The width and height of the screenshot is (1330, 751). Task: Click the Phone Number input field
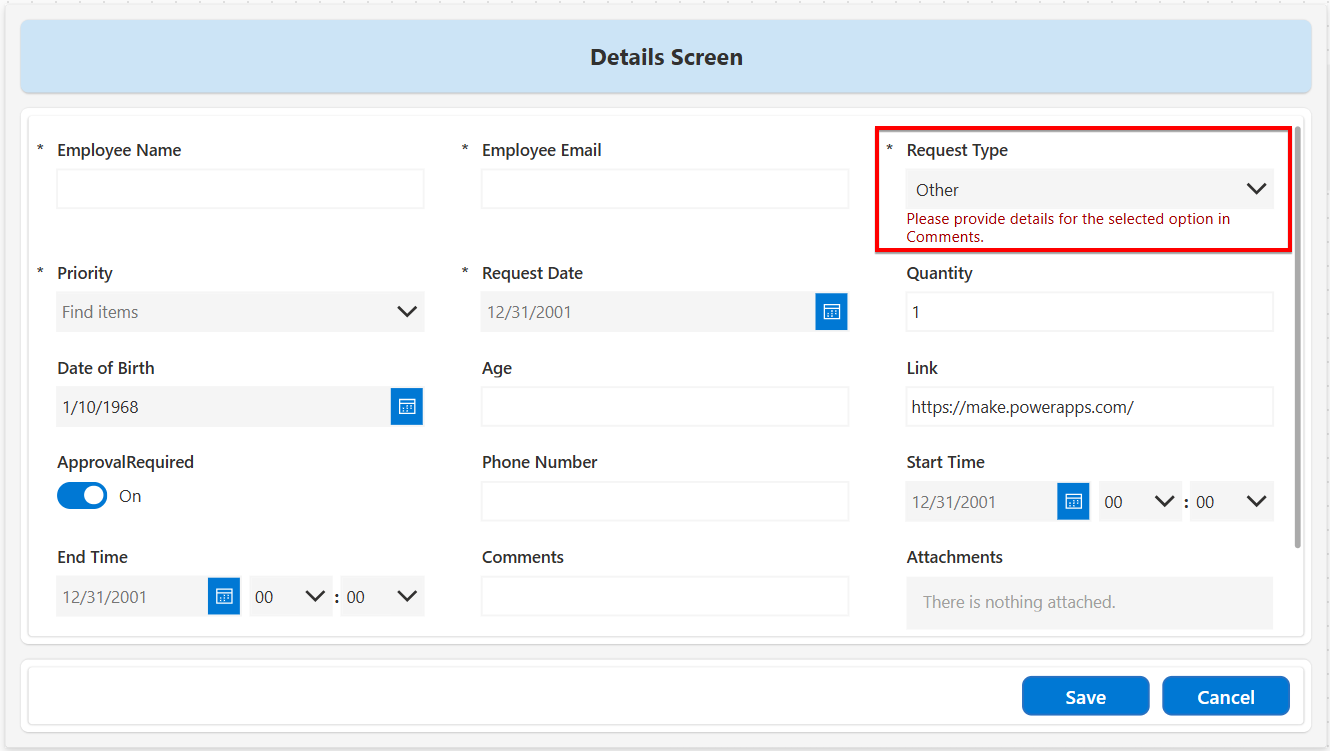[x=665, y=502]
